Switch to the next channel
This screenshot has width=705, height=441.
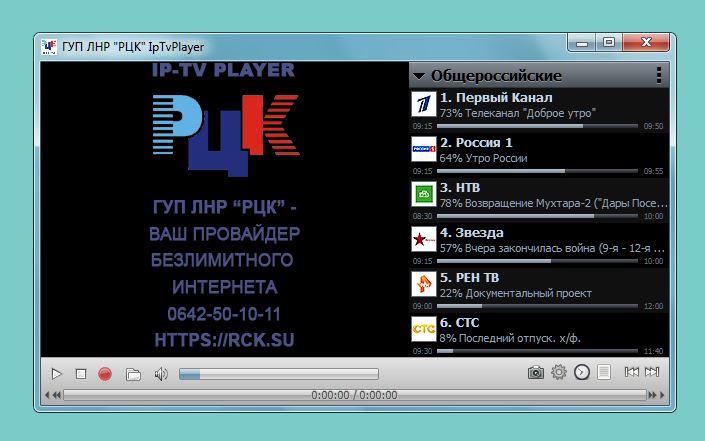653,373
